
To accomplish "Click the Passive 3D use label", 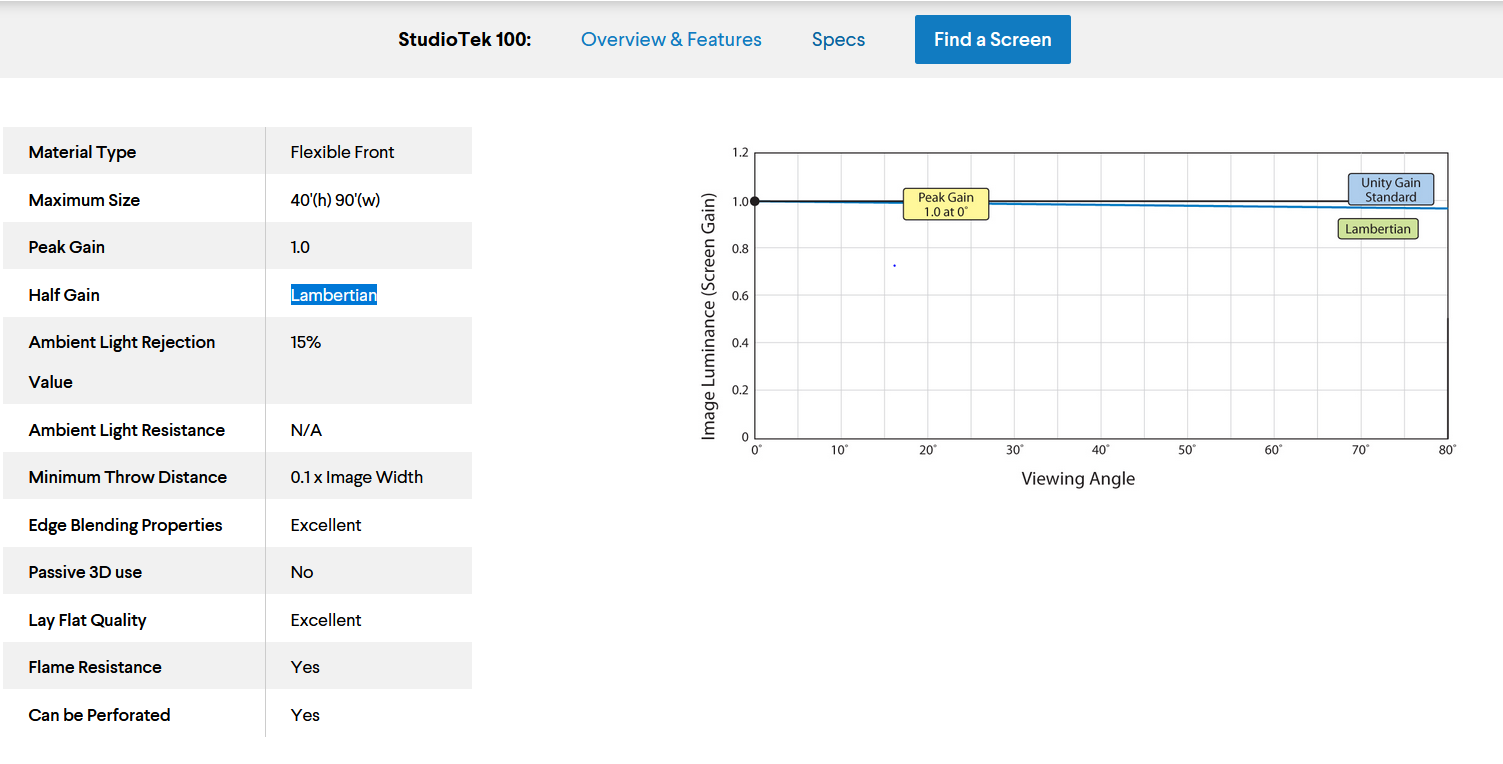I will pos(85,572).
